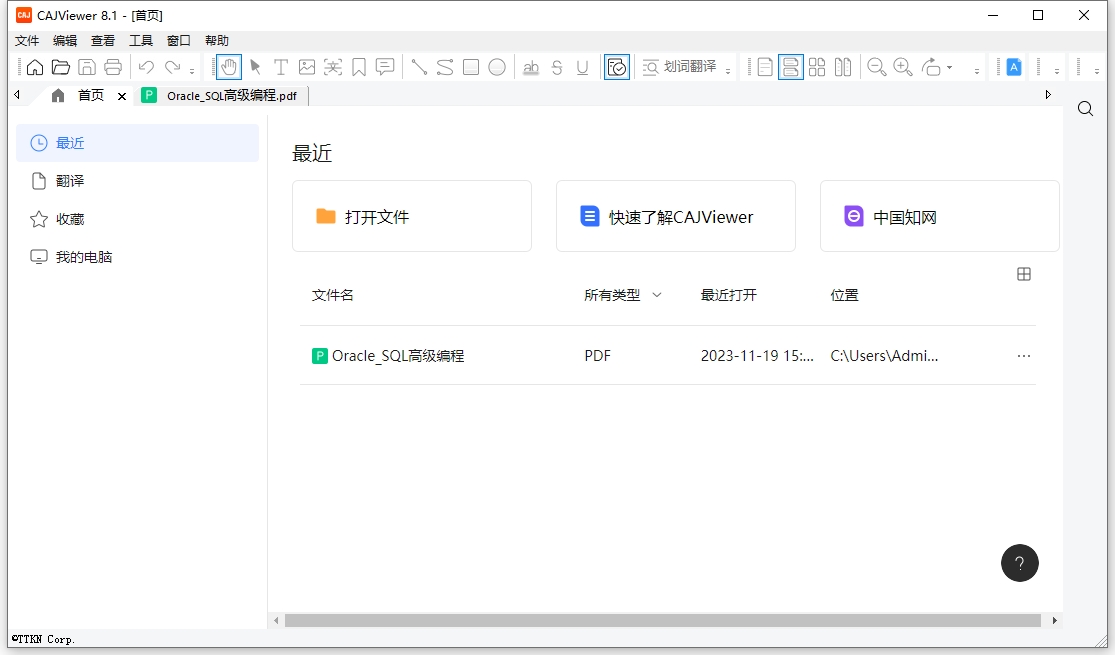Select the hand pan tool

[229, 67]
